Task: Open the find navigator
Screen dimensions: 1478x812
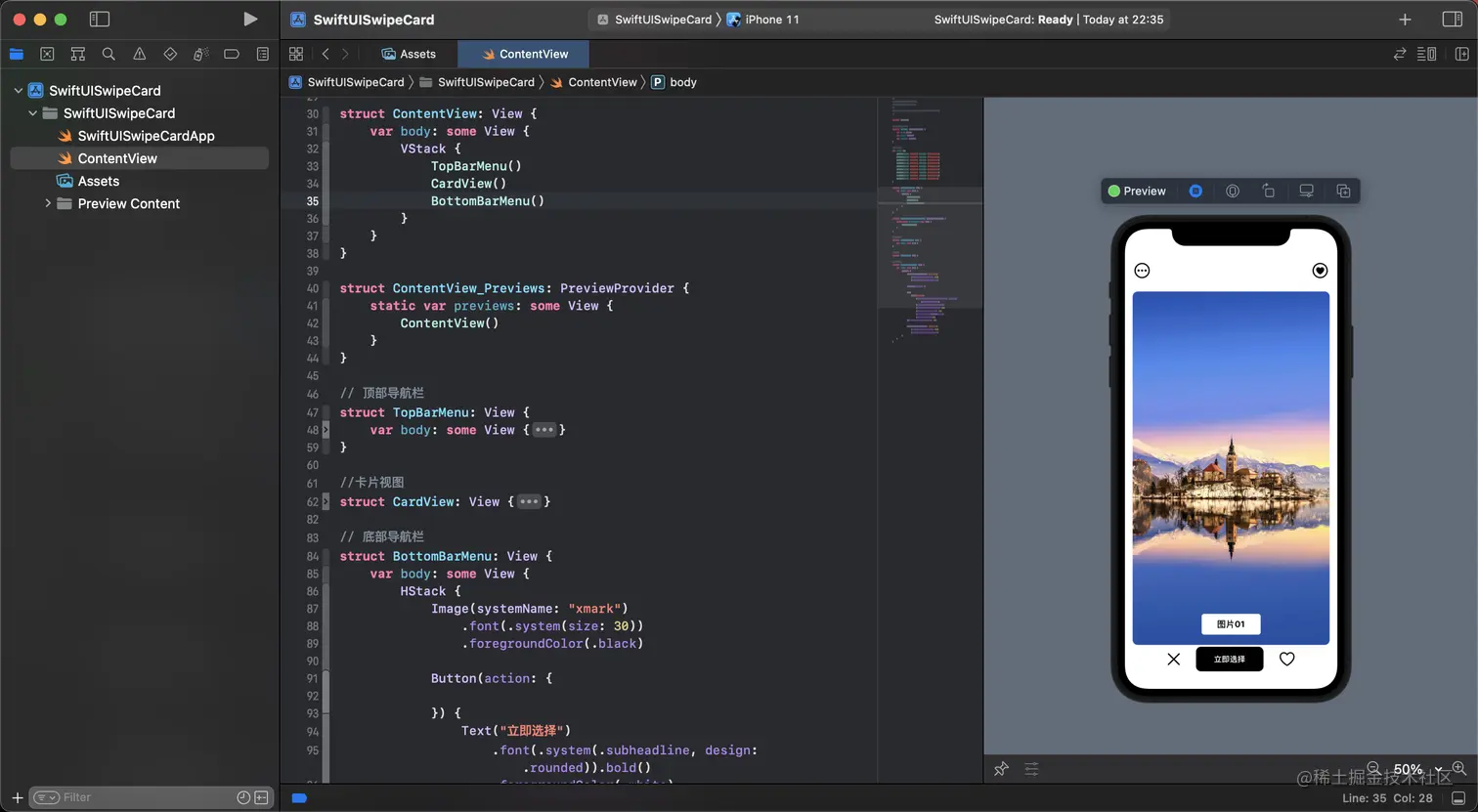Action: 109,54
